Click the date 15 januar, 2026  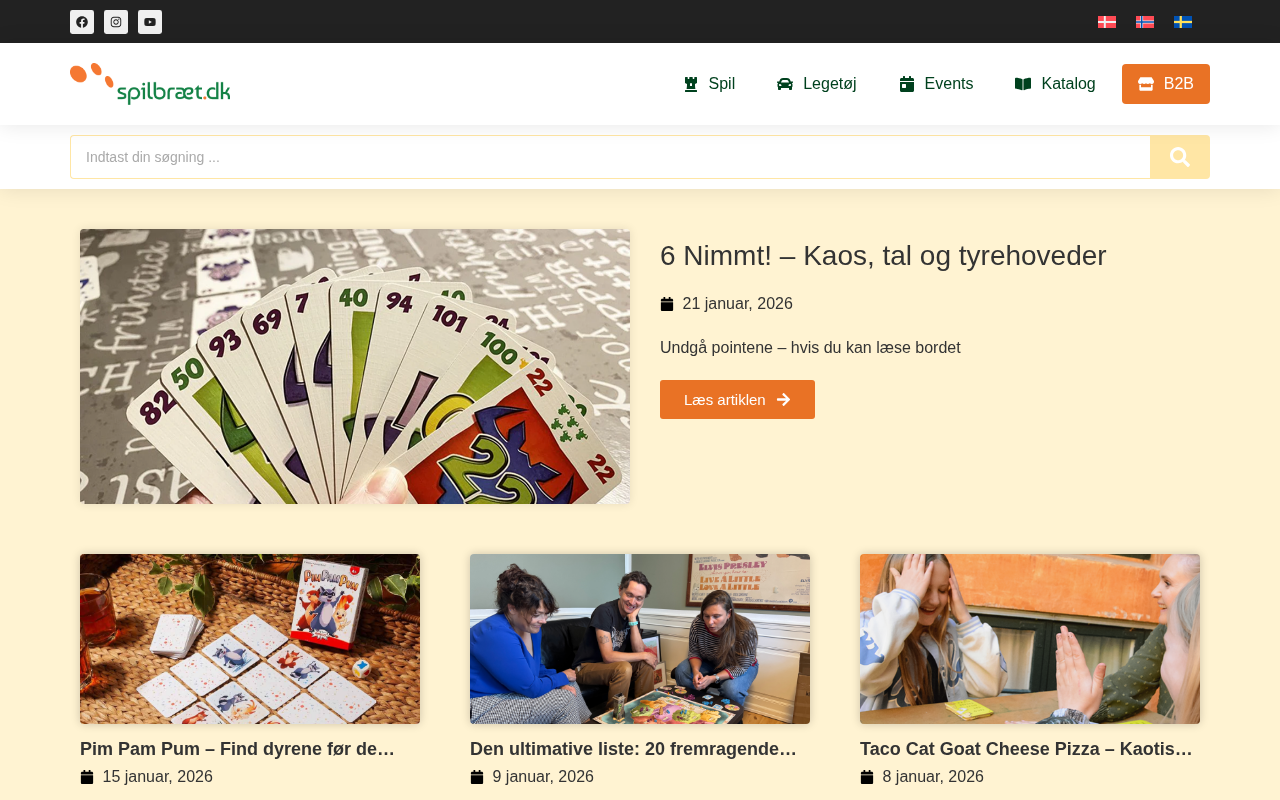(x=157, y=777)
